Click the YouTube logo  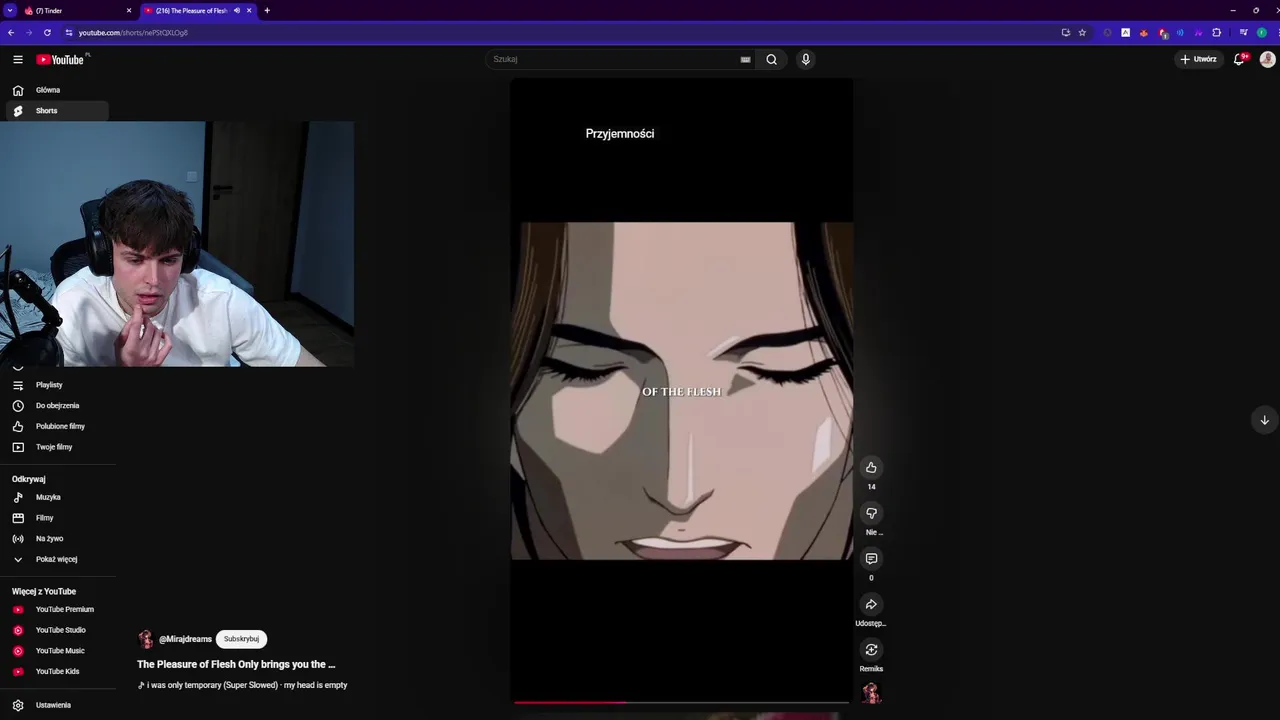(x=60, y=60)
